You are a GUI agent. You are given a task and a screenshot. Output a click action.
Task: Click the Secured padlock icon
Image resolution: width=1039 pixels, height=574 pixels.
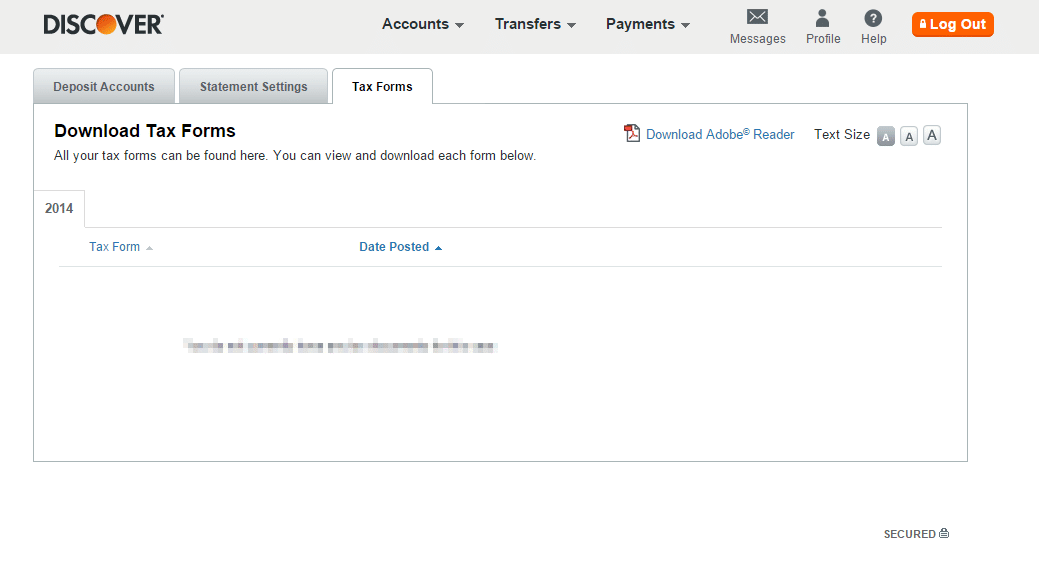944,534
